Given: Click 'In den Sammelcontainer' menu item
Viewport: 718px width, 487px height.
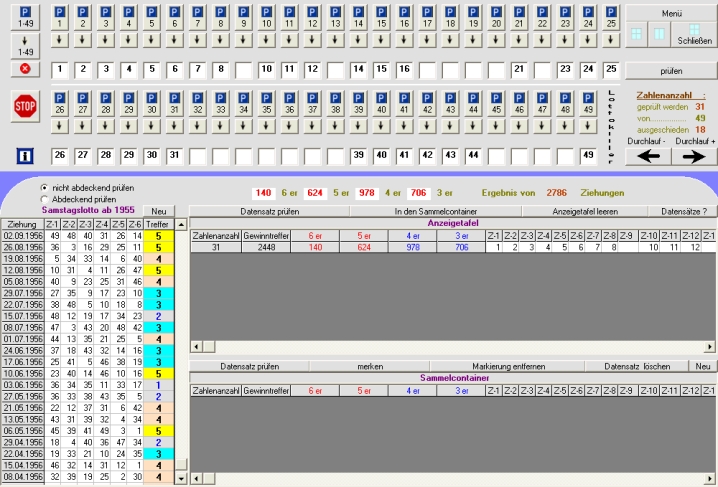Looking at the screenshot, I should pos(434,211).
